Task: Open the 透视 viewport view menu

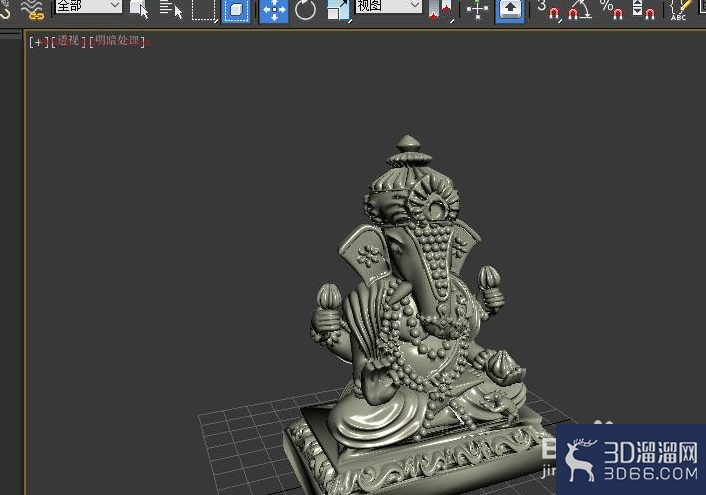Action: [68, 41]
